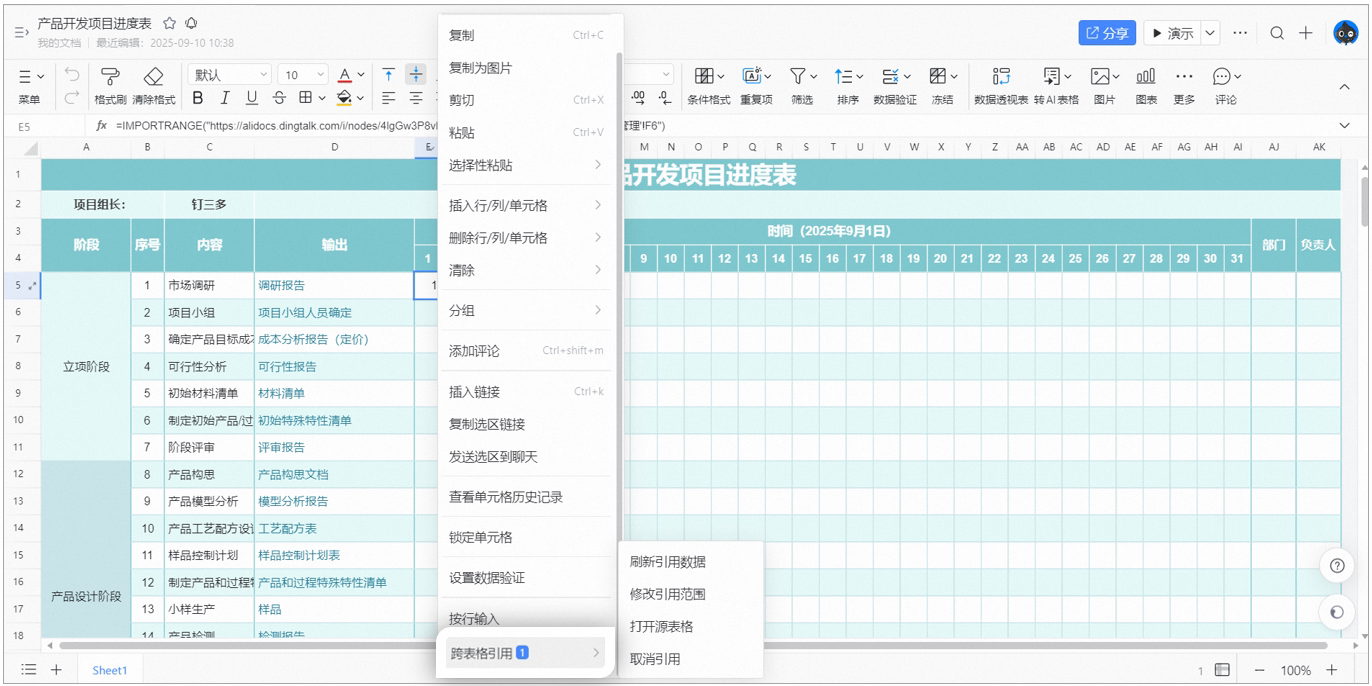
Task: Click the blue 分享 button
Action: tap(1107, 33)
